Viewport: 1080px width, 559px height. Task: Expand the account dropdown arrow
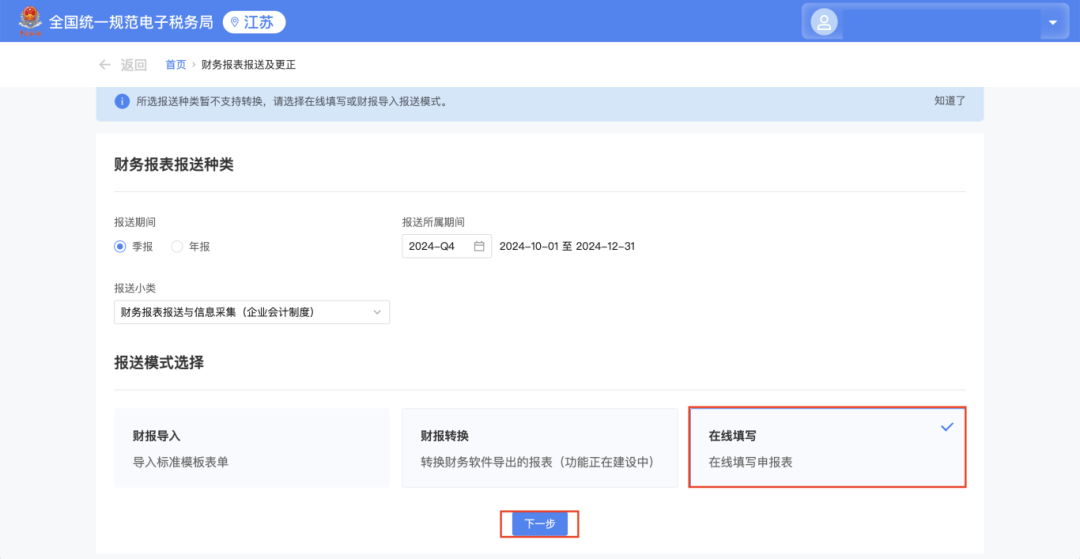tap(1052, 22)
